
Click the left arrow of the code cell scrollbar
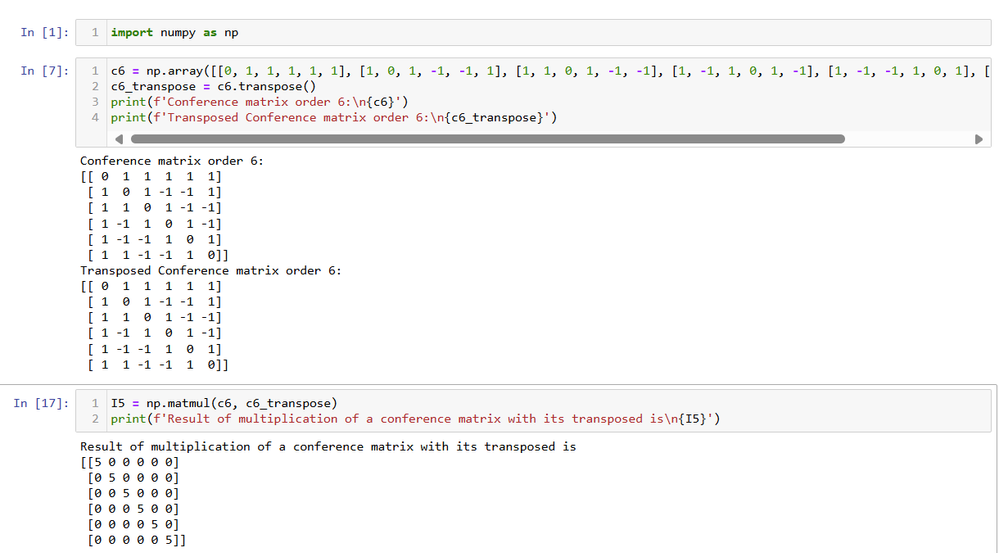pos(119,139)
